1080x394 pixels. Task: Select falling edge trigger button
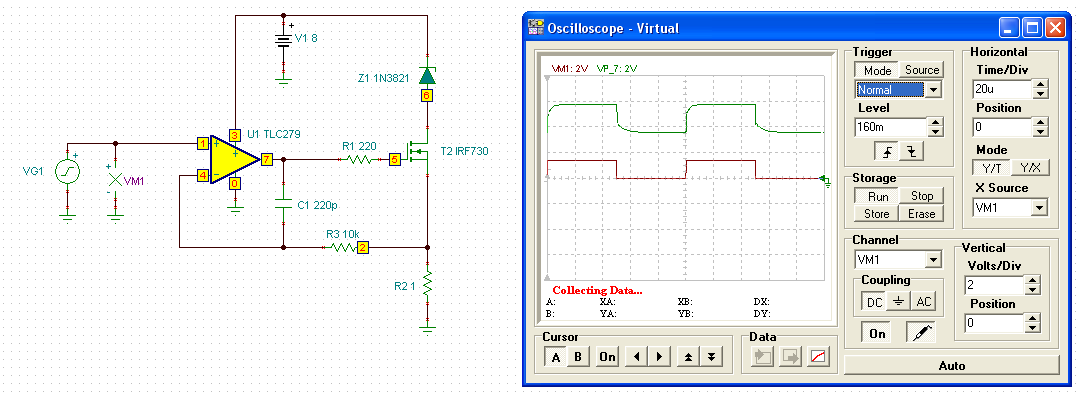coord(911,151)
